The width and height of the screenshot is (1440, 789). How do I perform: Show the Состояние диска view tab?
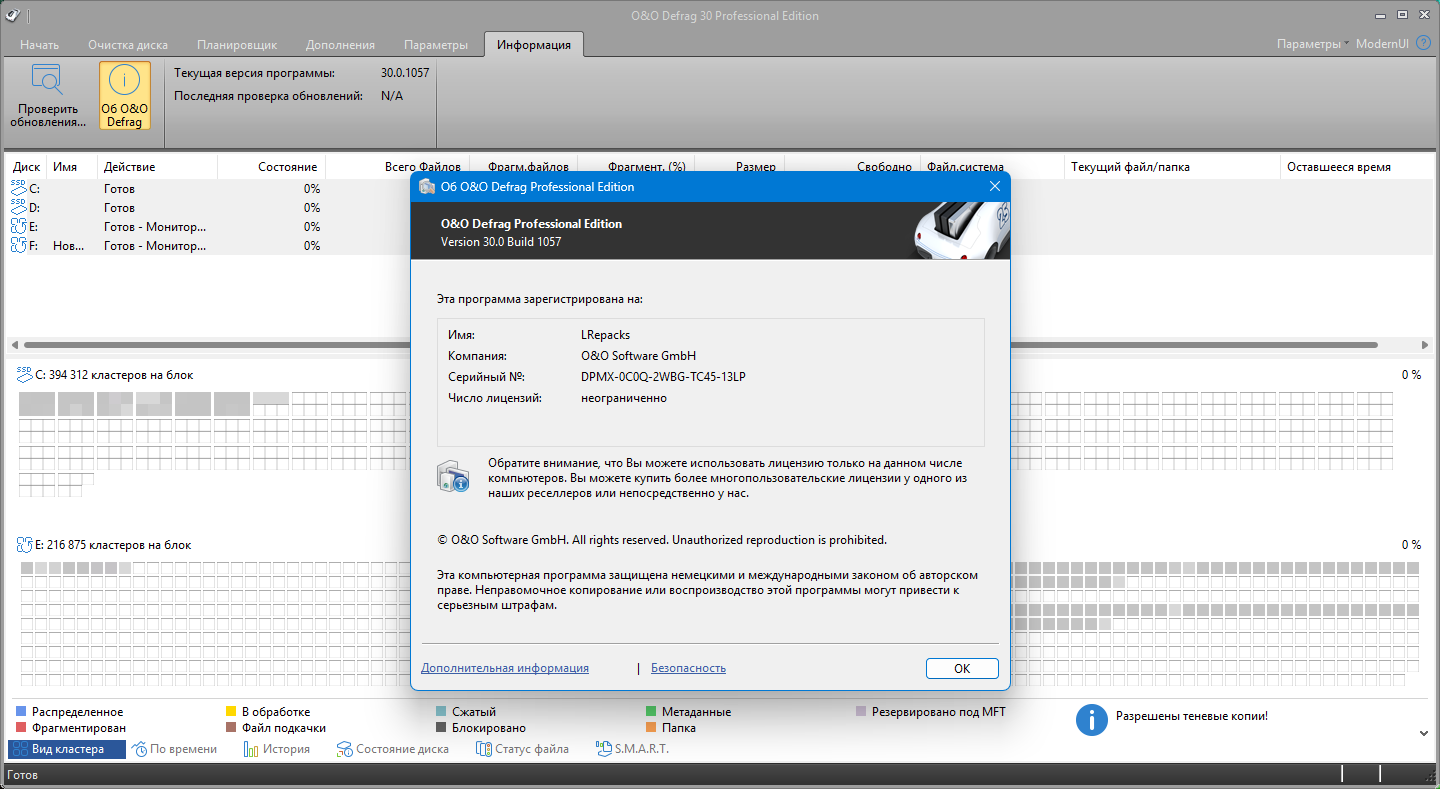click(x=393, y=749)
